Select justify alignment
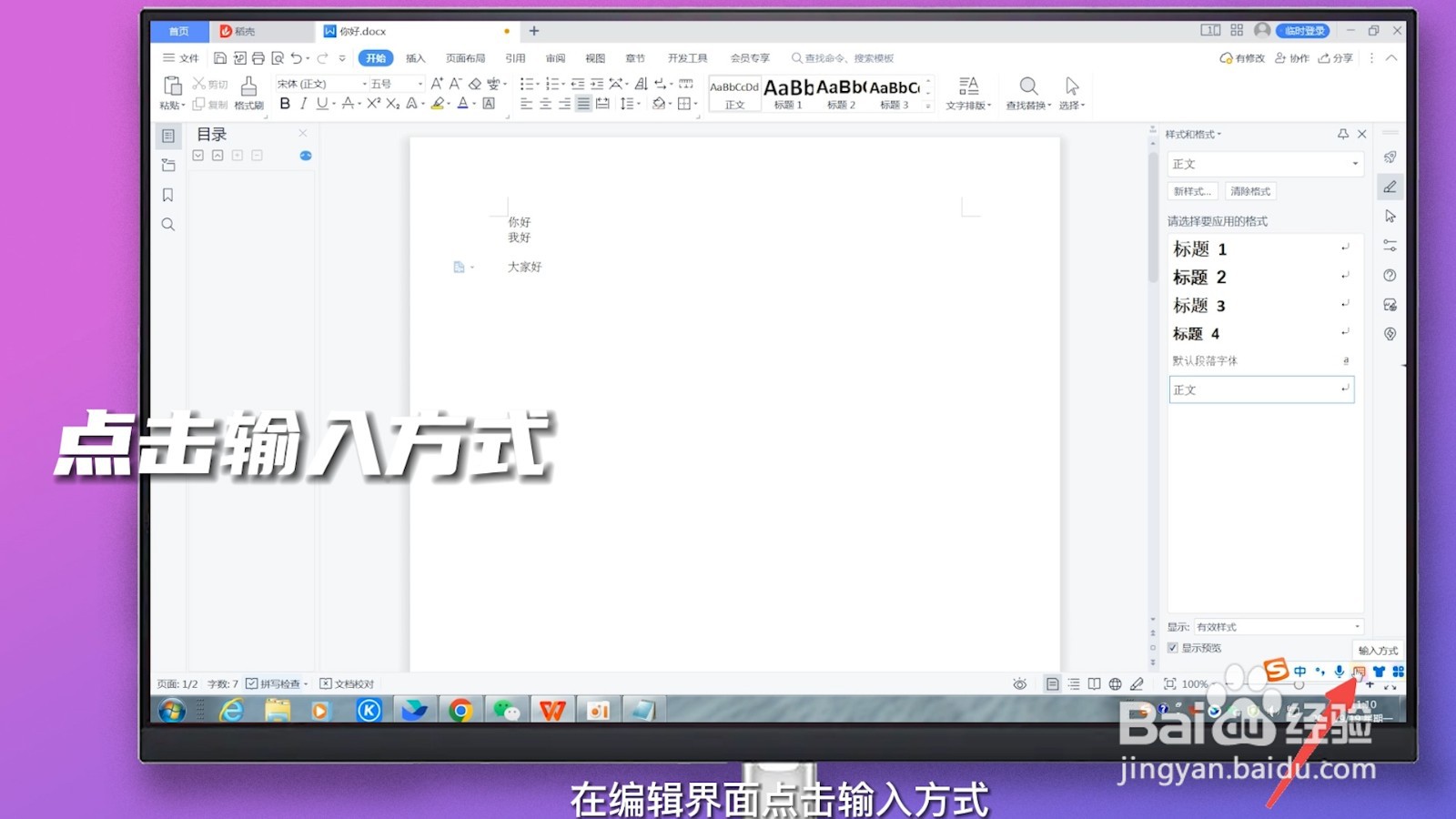 583,104
